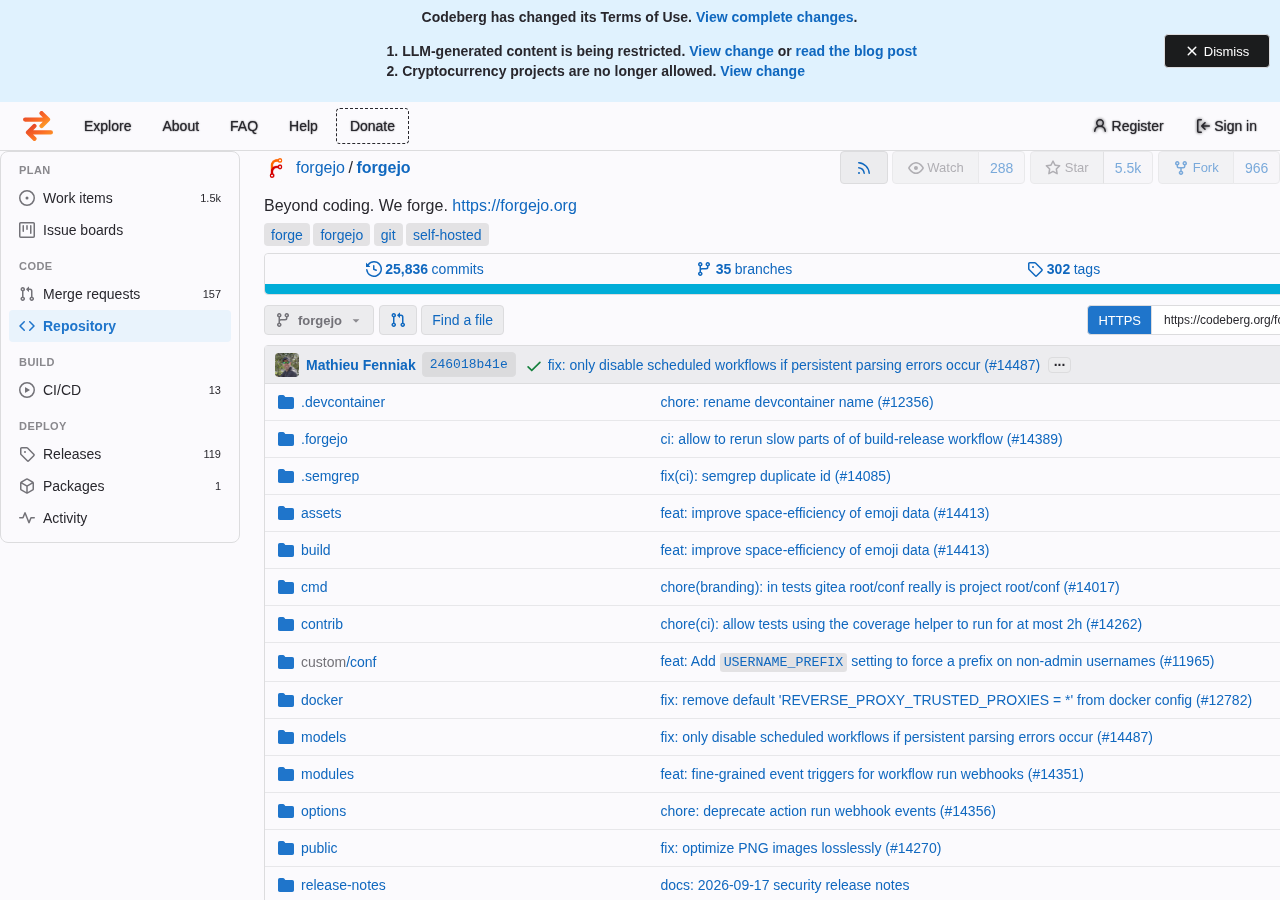Click the forgejo owner link in title
Image resolution: width=1280 pixels, height=900 pixels.
click(x=320, y=168)
